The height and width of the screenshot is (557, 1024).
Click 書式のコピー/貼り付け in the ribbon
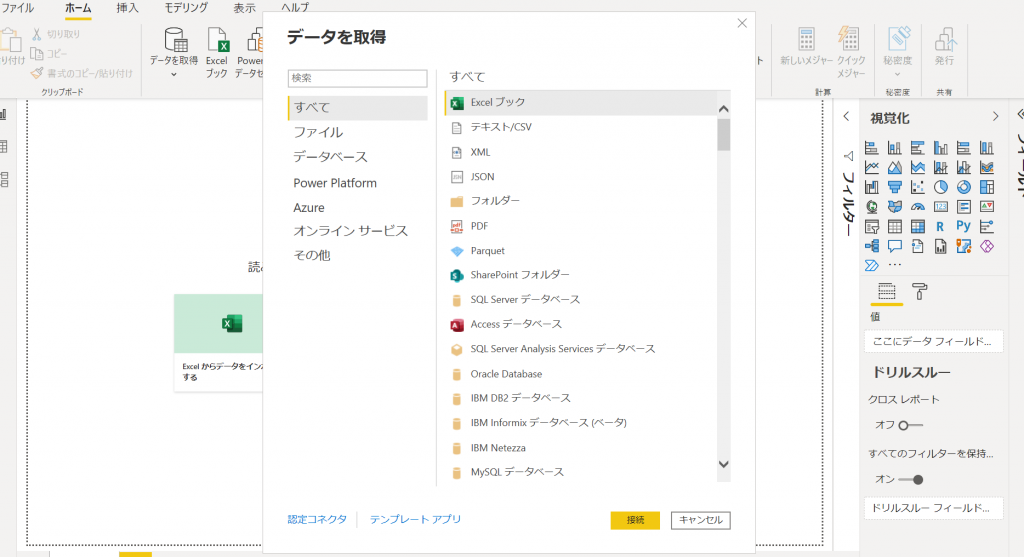tap(82, 74)
